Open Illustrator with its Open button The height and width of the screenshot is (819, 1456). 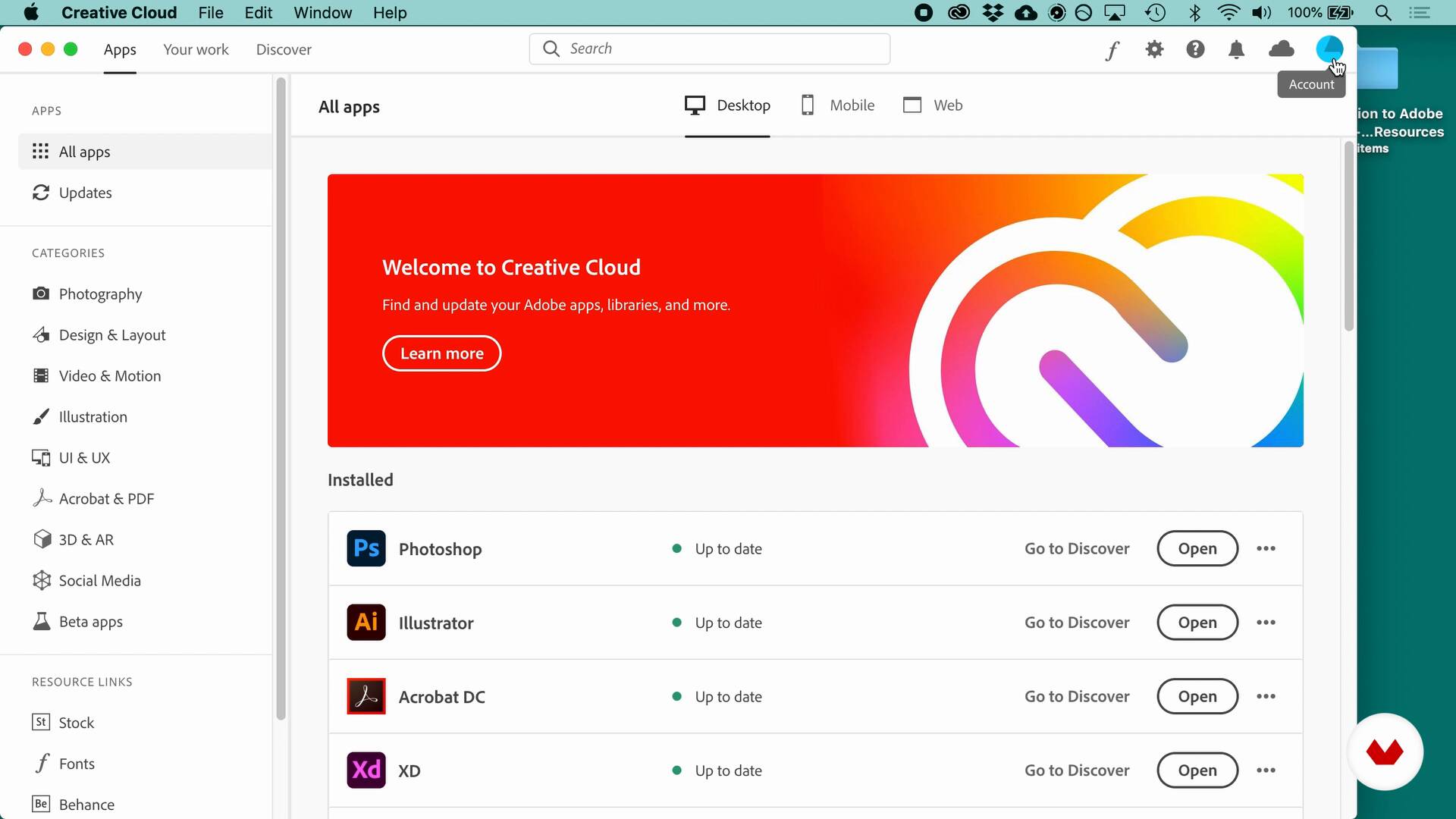click(x=1197, y=623)
